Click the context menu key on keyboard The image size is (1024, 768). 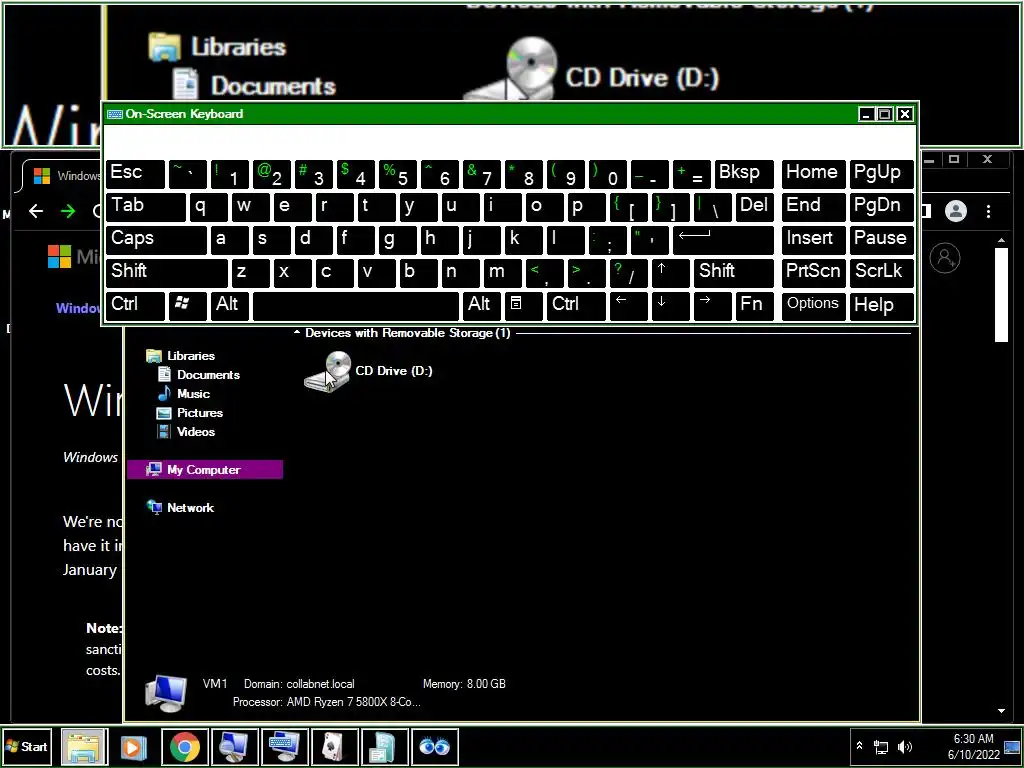524,306
